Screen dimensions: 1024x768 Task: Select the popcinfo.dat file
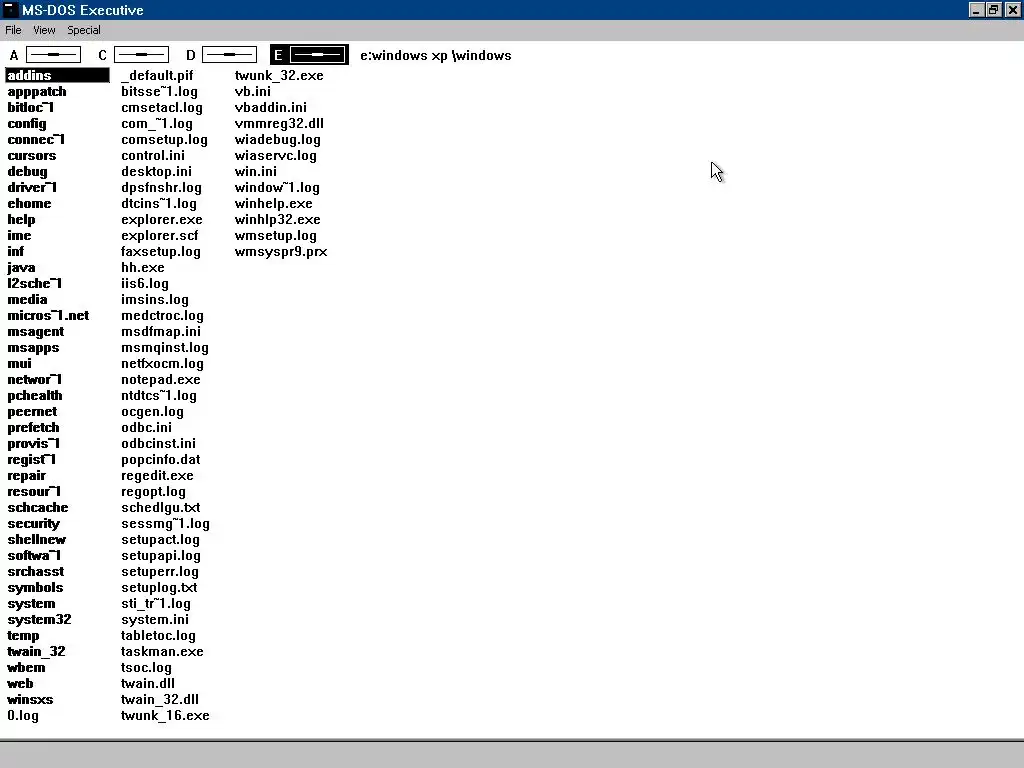[161, 459]
